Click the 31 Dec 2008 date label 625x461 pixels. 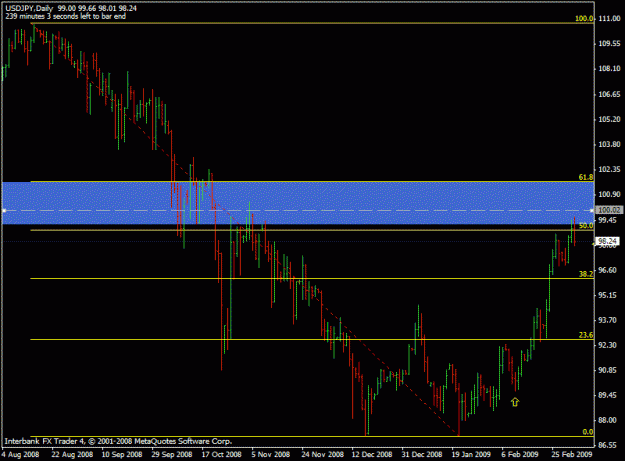click(x=422, y=454)
